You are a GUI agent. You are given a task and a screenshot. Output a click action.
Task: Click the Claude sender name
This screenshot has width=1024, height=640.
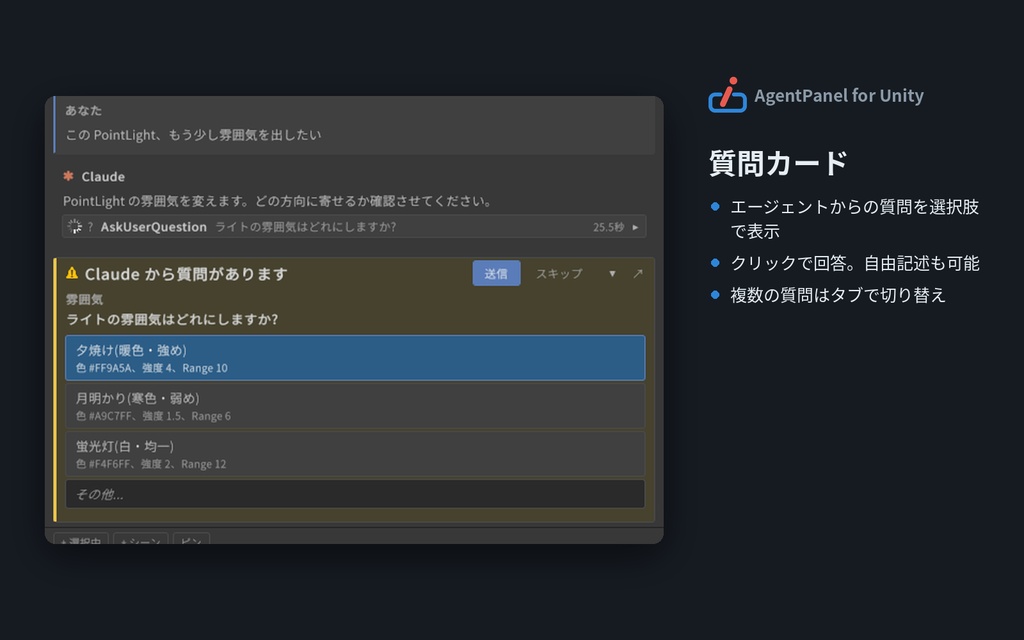[x=103, y=176]
